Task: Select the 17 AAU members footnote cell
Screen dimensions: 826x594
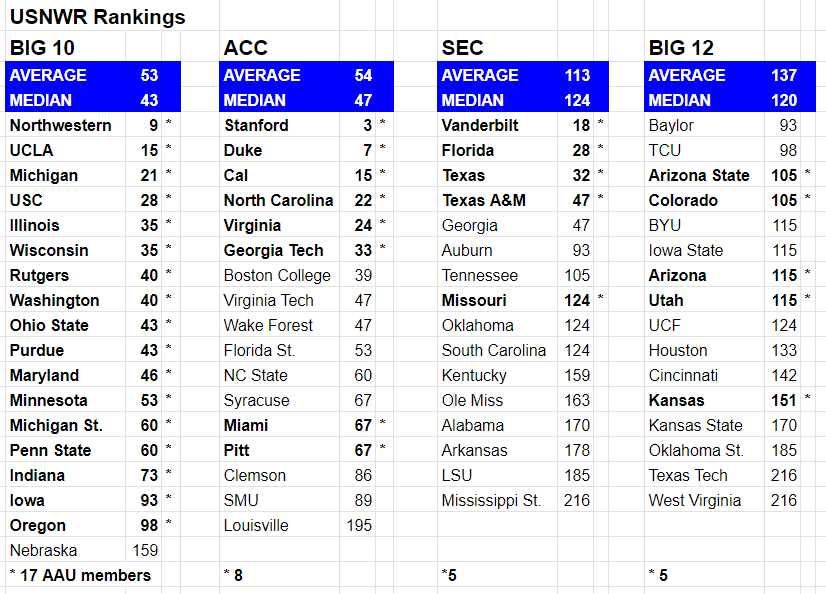Action: point(80,575)
